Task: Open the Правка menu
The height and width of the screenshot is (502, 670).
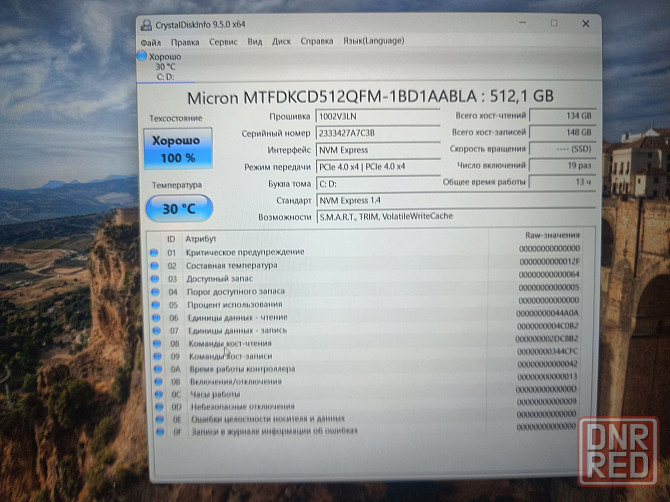Action: tap(185, 42)
